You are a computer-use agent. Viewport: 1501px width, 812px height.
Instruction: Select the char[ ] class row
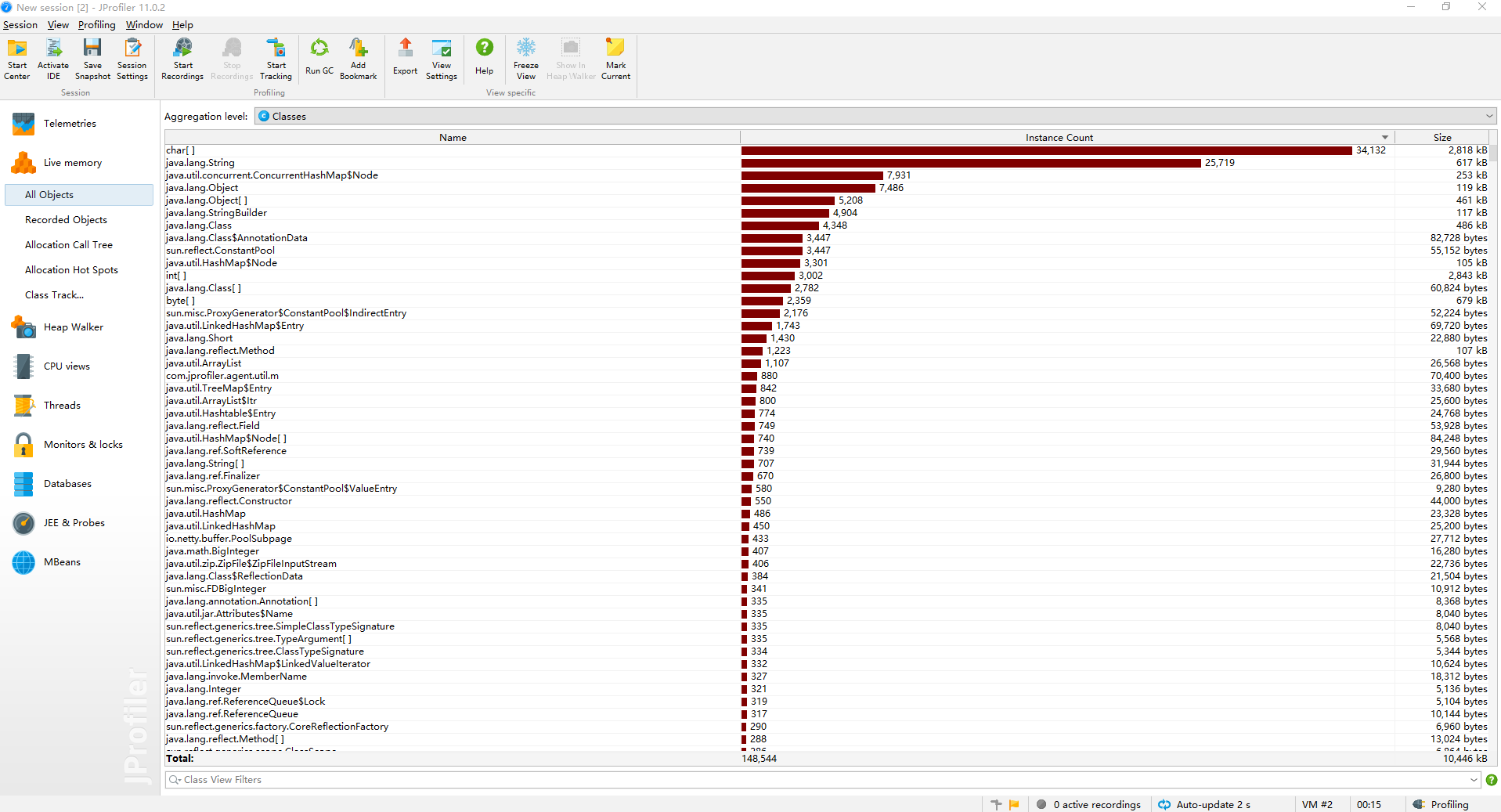827,150
